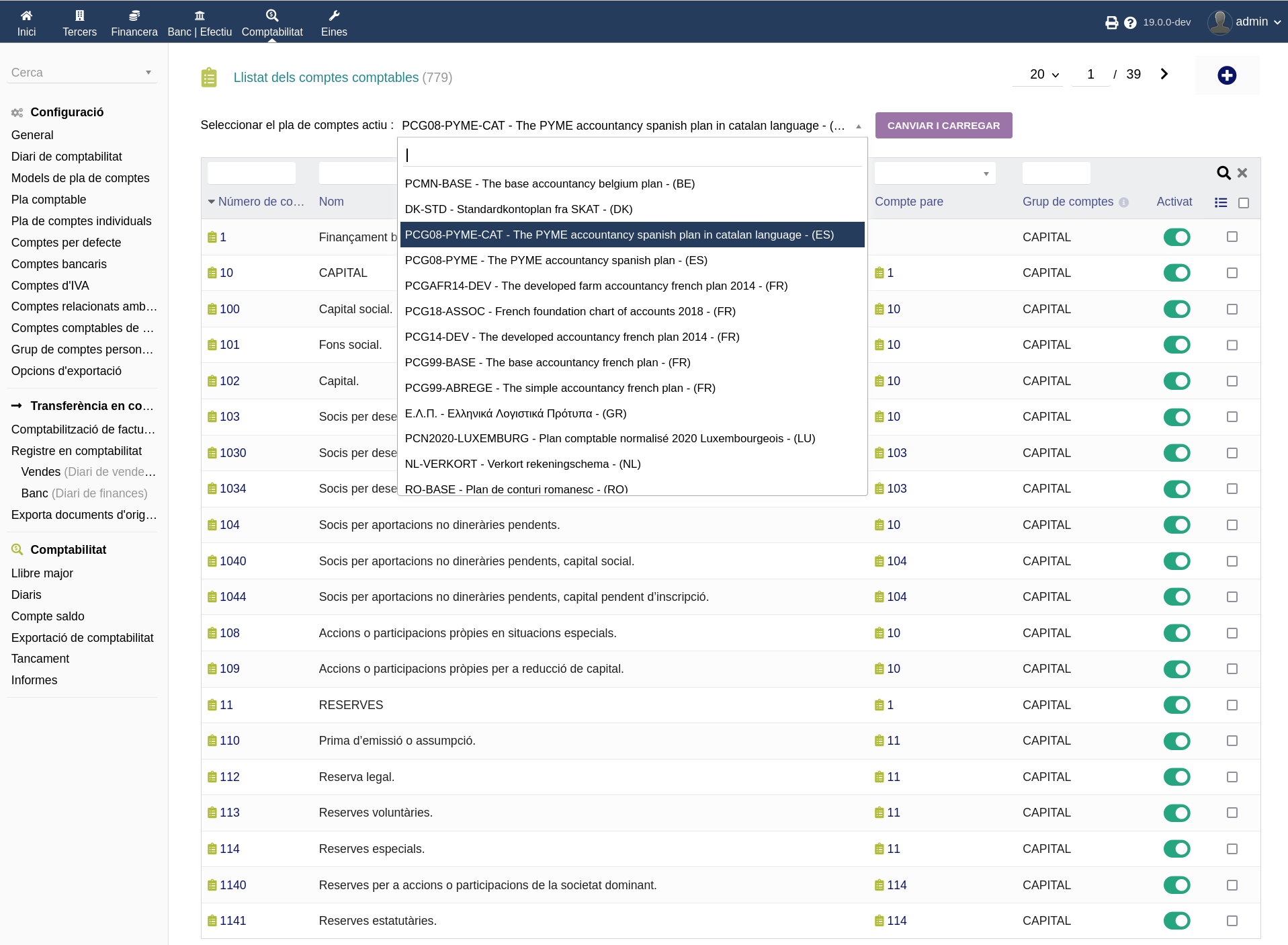This screenshot has height=945, width=1288.
Task: Select PCG99-BASE french plan option
Action: pos(632,362)
